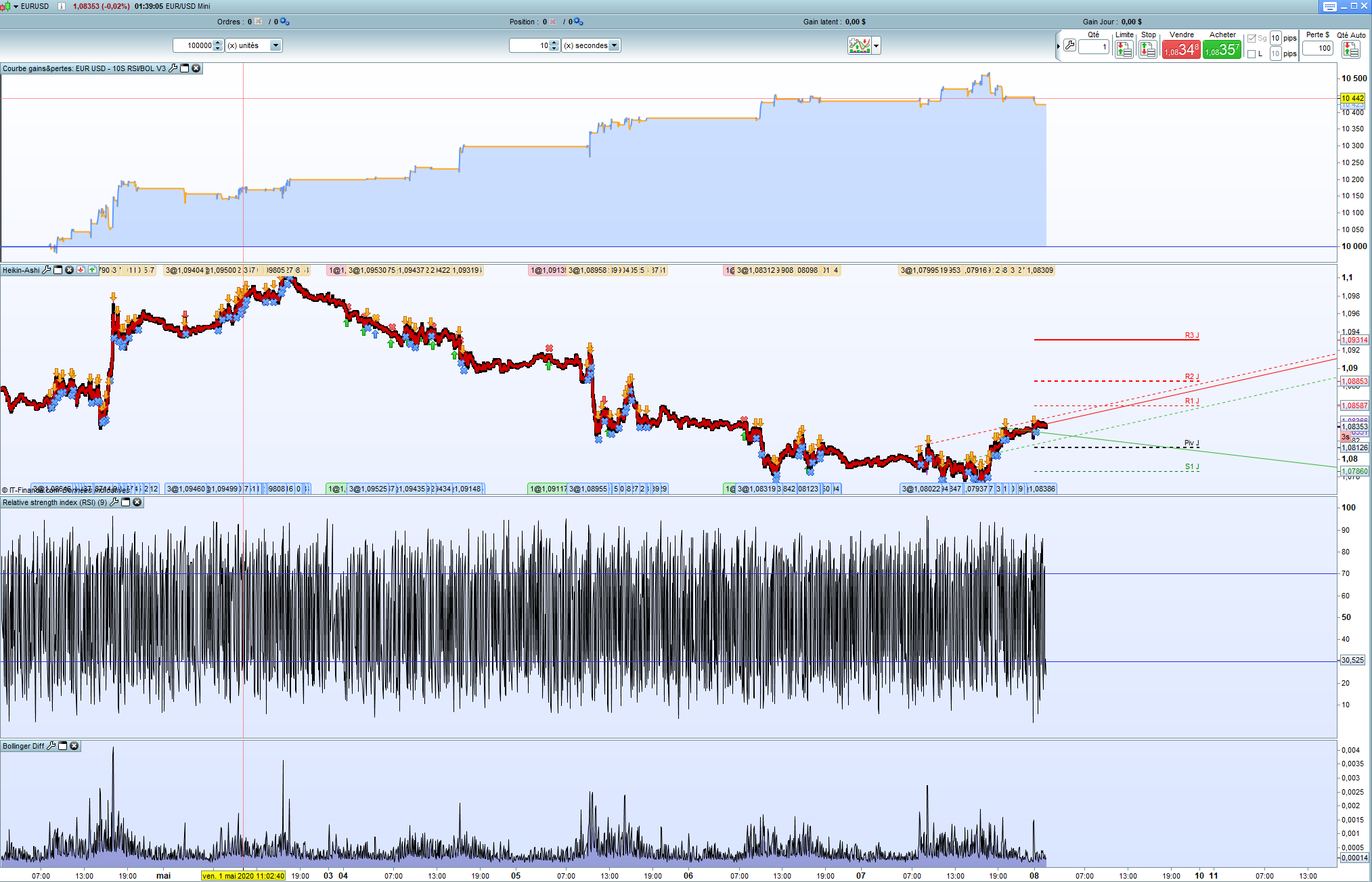
Task: Expand the unités dropdown
Action: pos(275,45)
